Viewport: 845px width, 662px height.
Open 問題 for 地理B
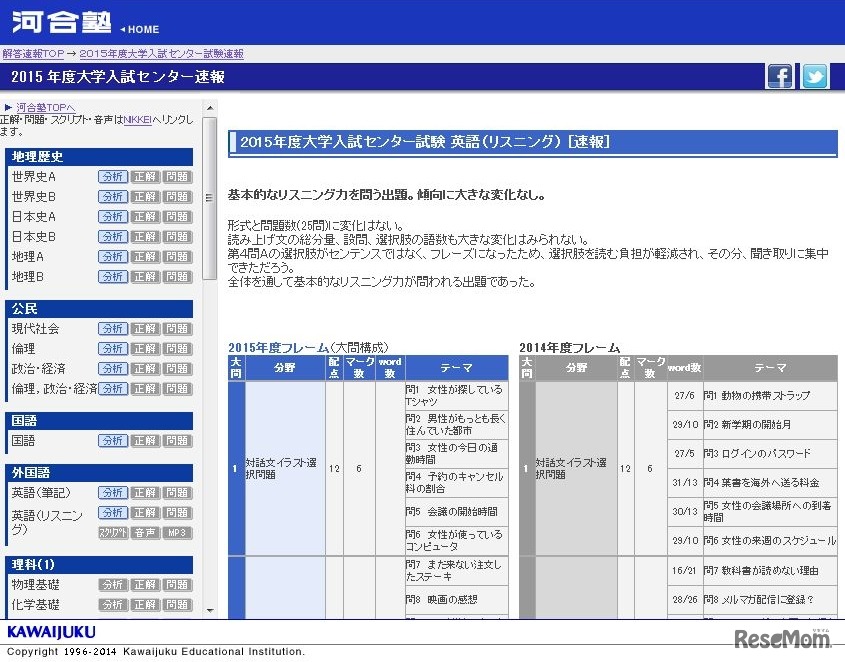click(x=177, y=276)
